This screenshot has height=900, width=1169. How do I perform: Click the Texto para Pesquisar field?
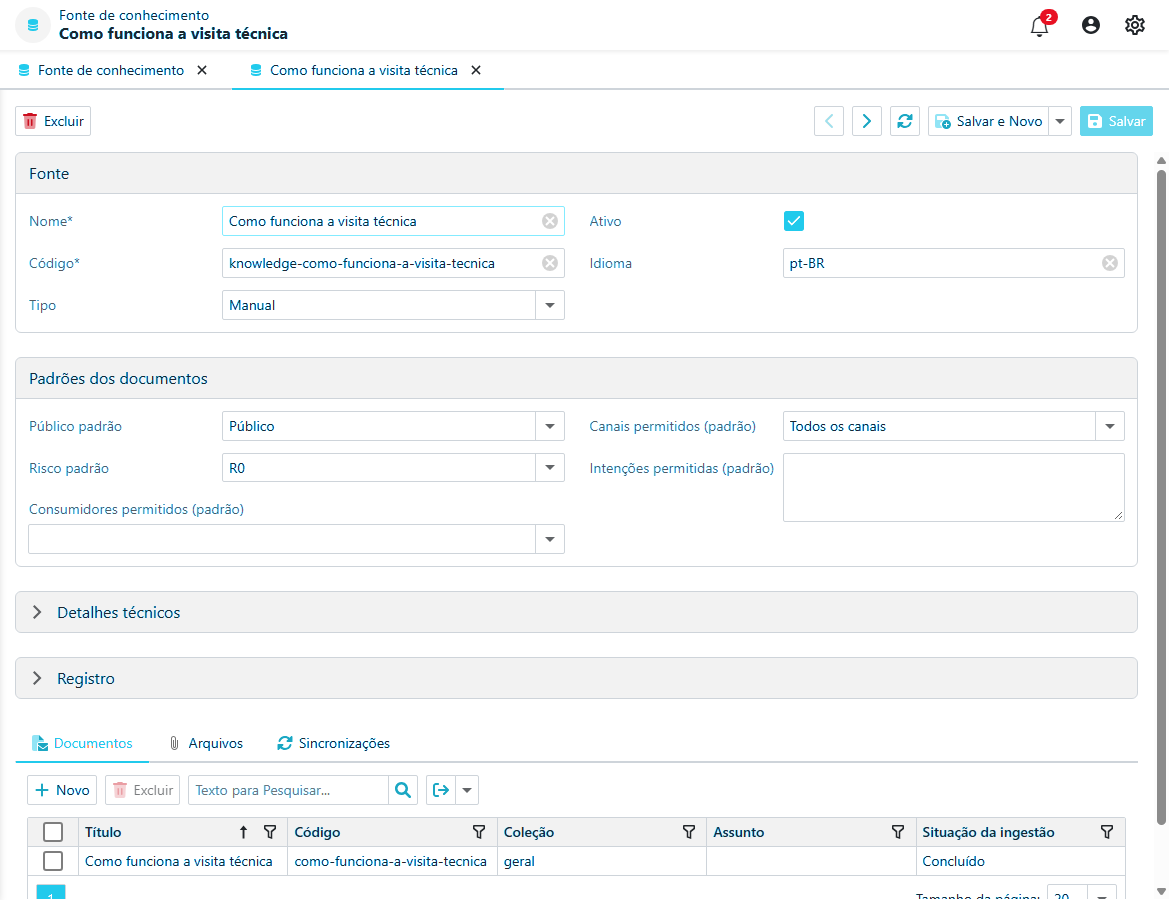[x=289, y=790]
